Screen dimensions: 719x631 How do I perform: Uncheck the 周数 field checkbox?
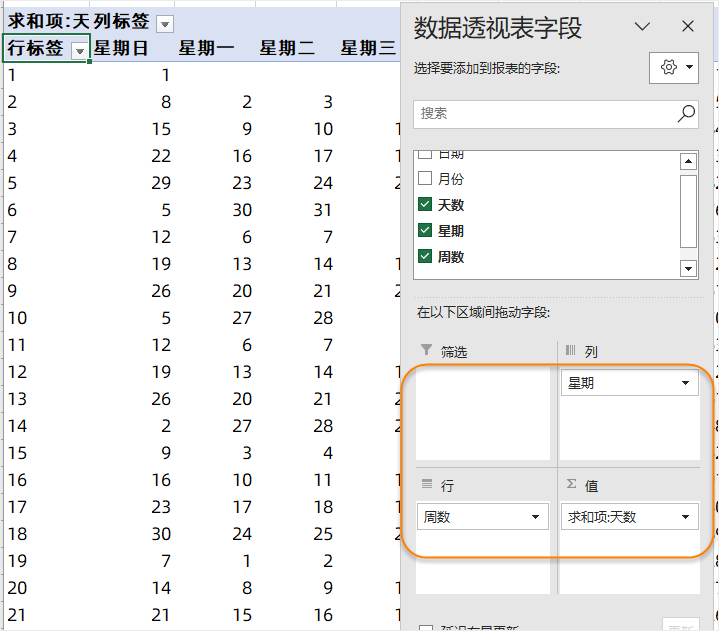tap(425, 257)
